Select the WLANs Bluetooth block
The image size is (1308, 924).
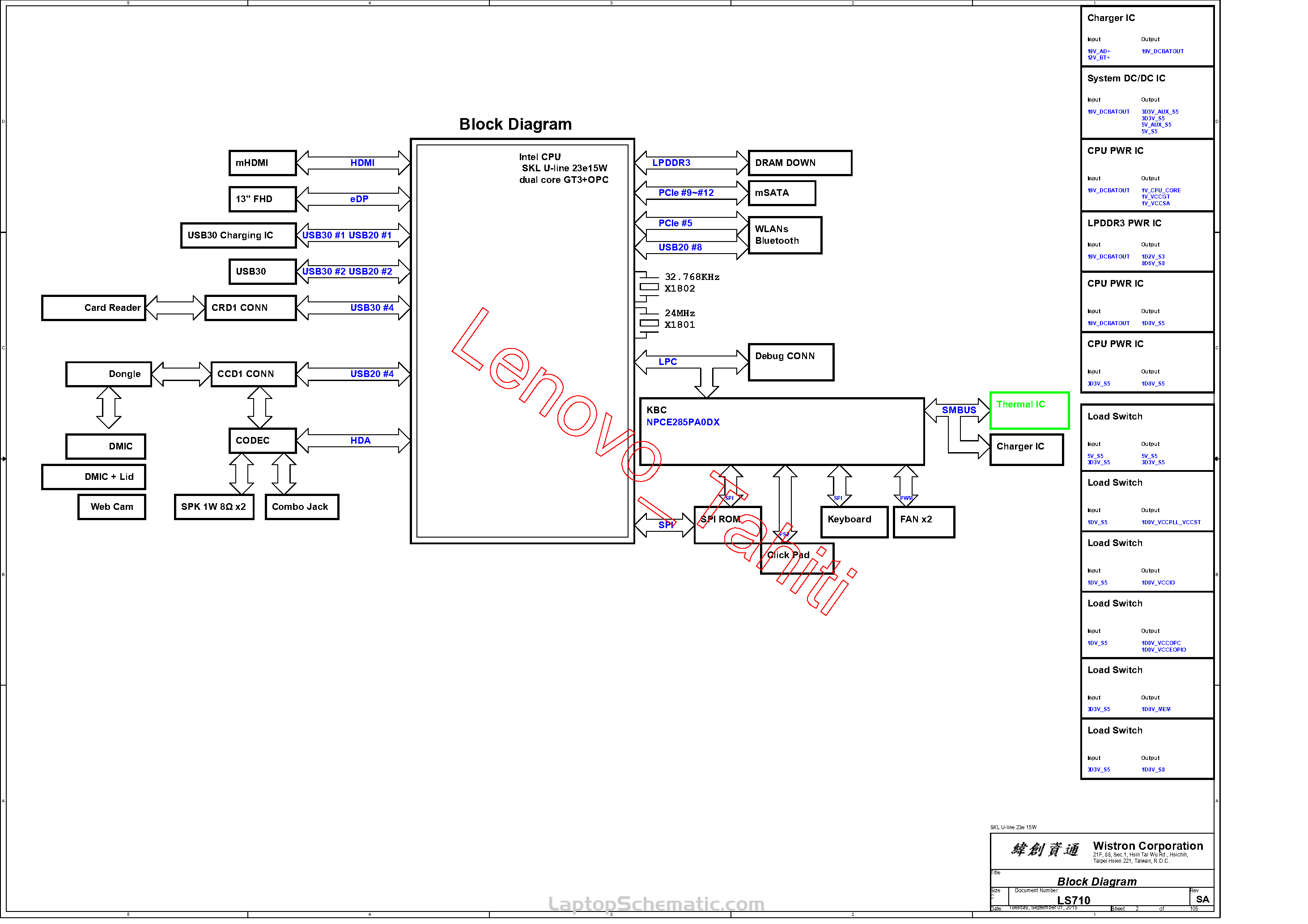pos(785,235)
